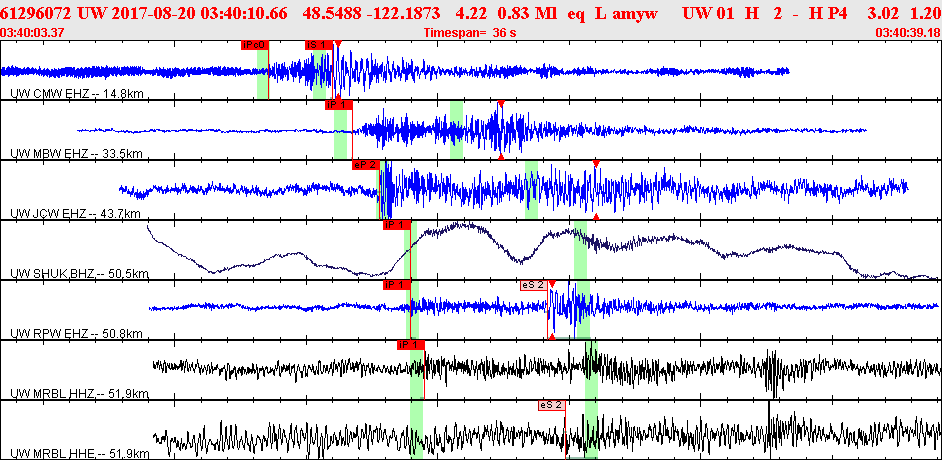
Task: Select the iS 1 pick flag on CMW
Action: tap(318, 44)
